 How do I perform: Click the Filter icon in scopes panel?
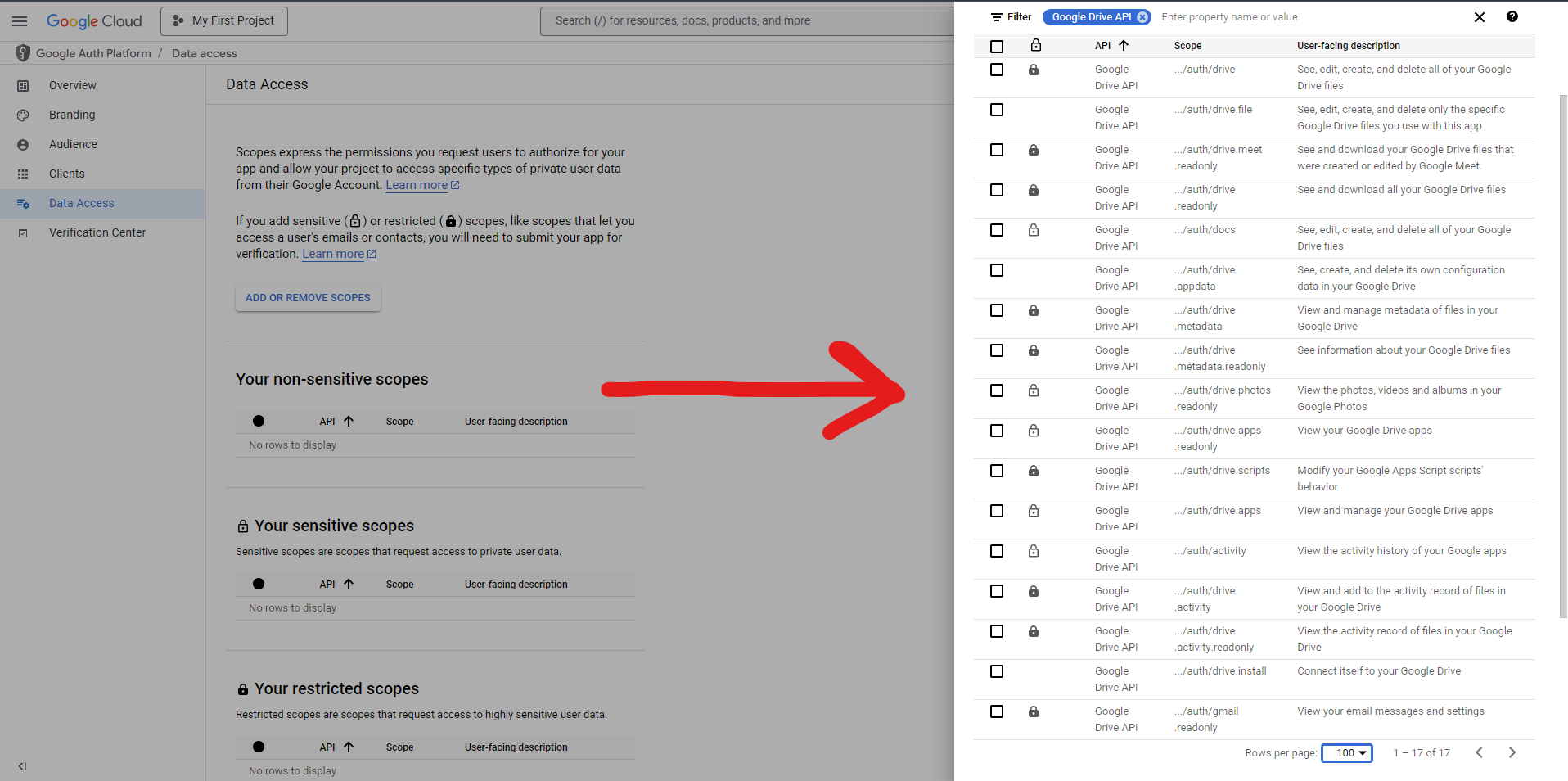996,17
